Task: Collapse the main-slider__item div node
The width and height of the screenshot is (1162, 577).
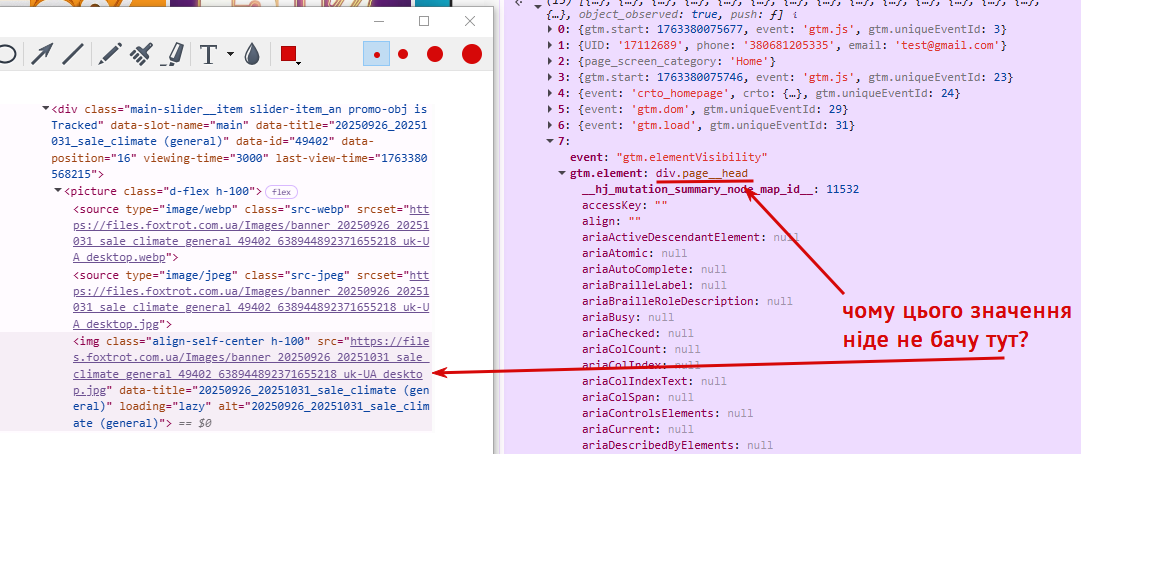Action: pos(46,109)
